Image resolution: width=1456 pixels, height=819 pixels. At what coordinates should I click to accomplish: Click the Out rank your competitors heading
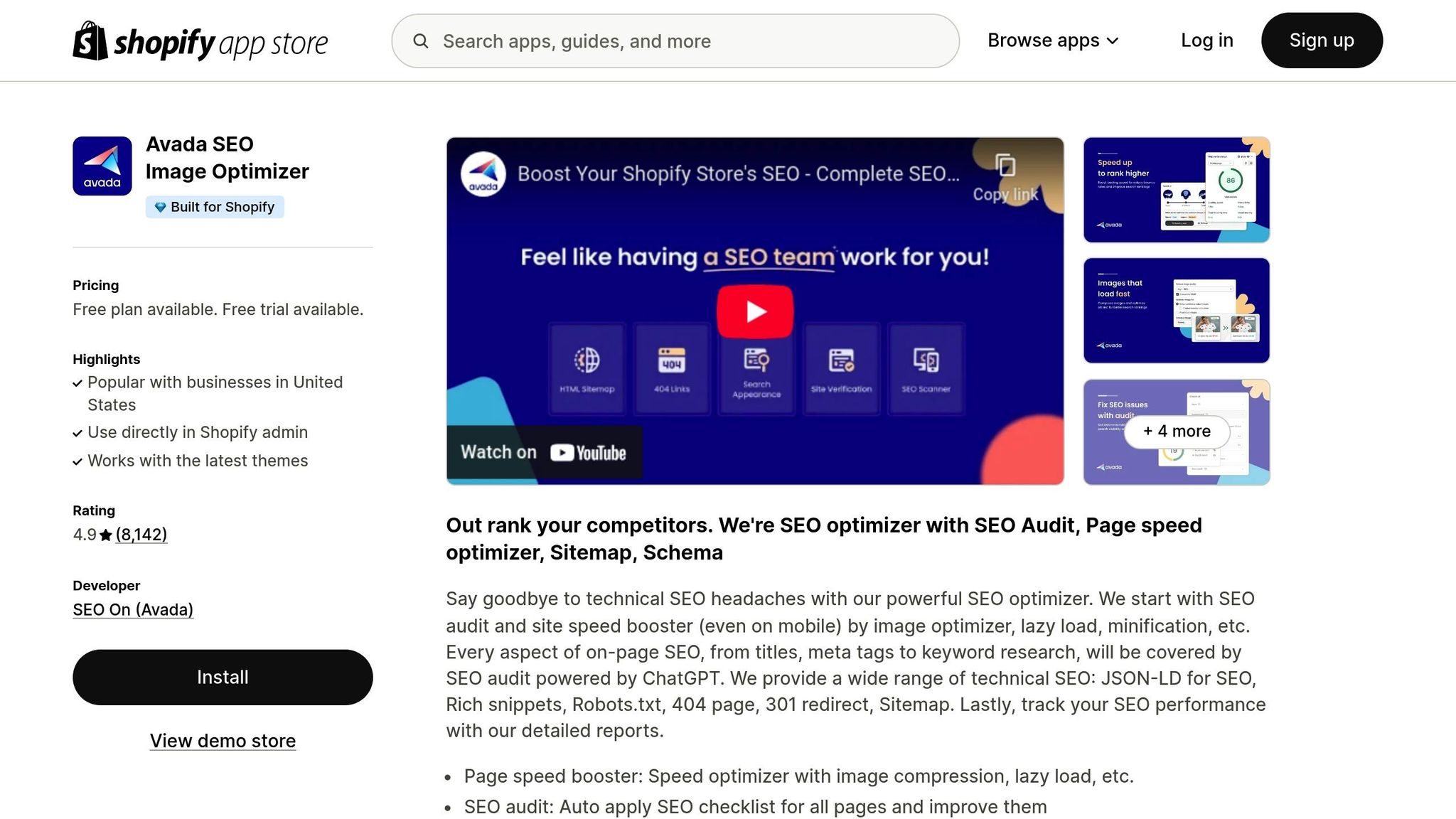824,539
